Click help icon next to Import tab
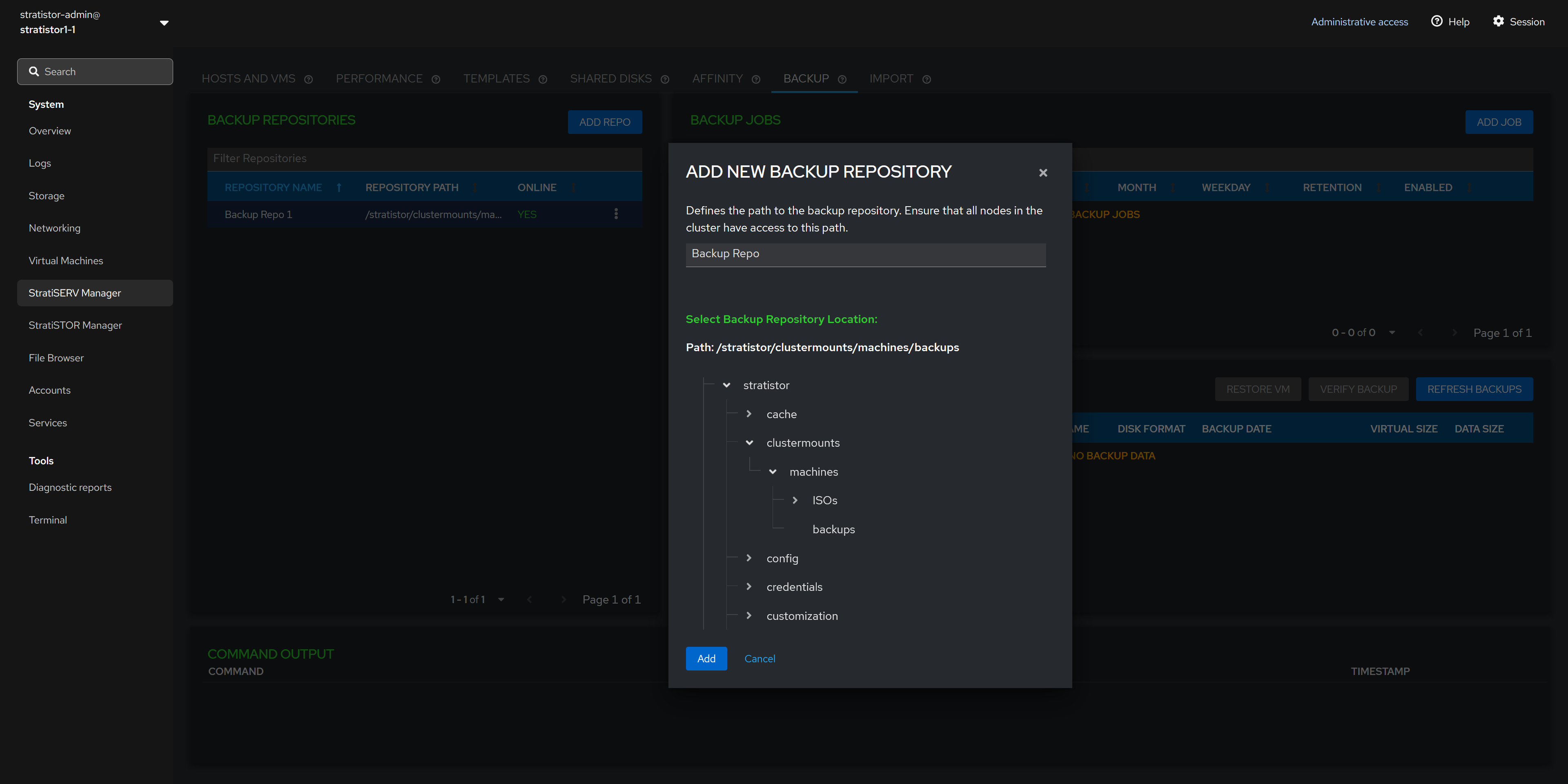Screen dimensions: 1568x784 pyautogui.click(x=926, y=80)
